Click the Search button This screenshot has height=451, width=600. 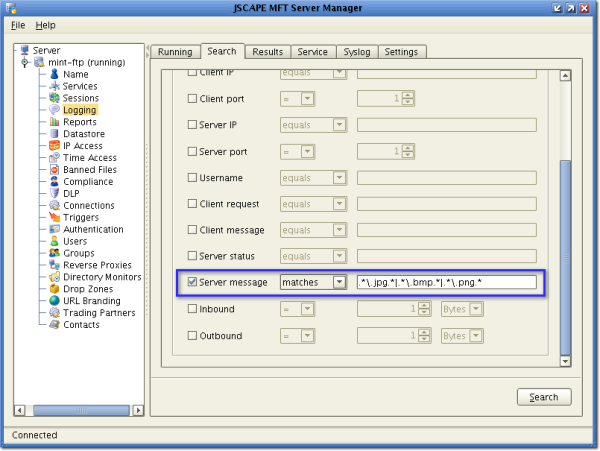pyautogui.click(x=544, y=397)
